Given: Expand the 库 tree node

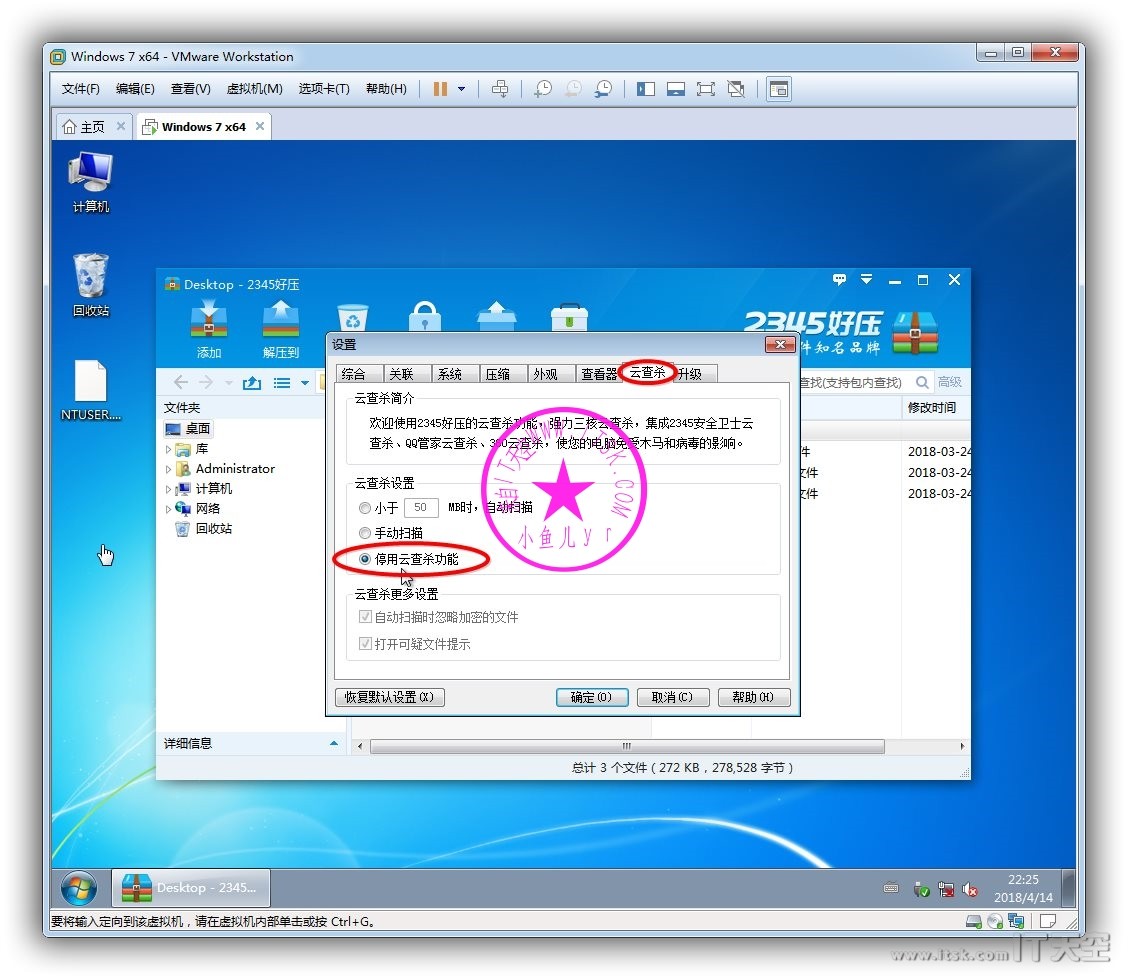Looking at the screenshot, I should point(169,449).
